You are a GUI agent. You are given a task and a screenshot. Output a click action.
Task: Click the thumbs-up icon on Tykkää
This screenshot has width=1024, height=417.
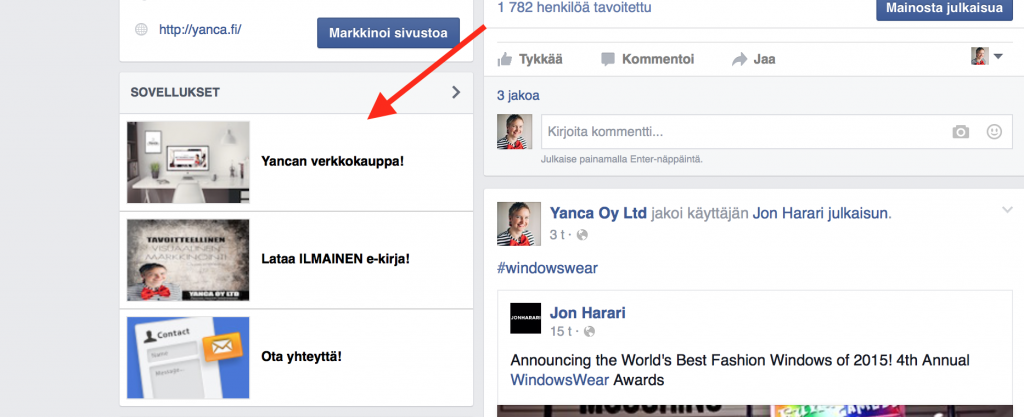[x=505, y=59]
